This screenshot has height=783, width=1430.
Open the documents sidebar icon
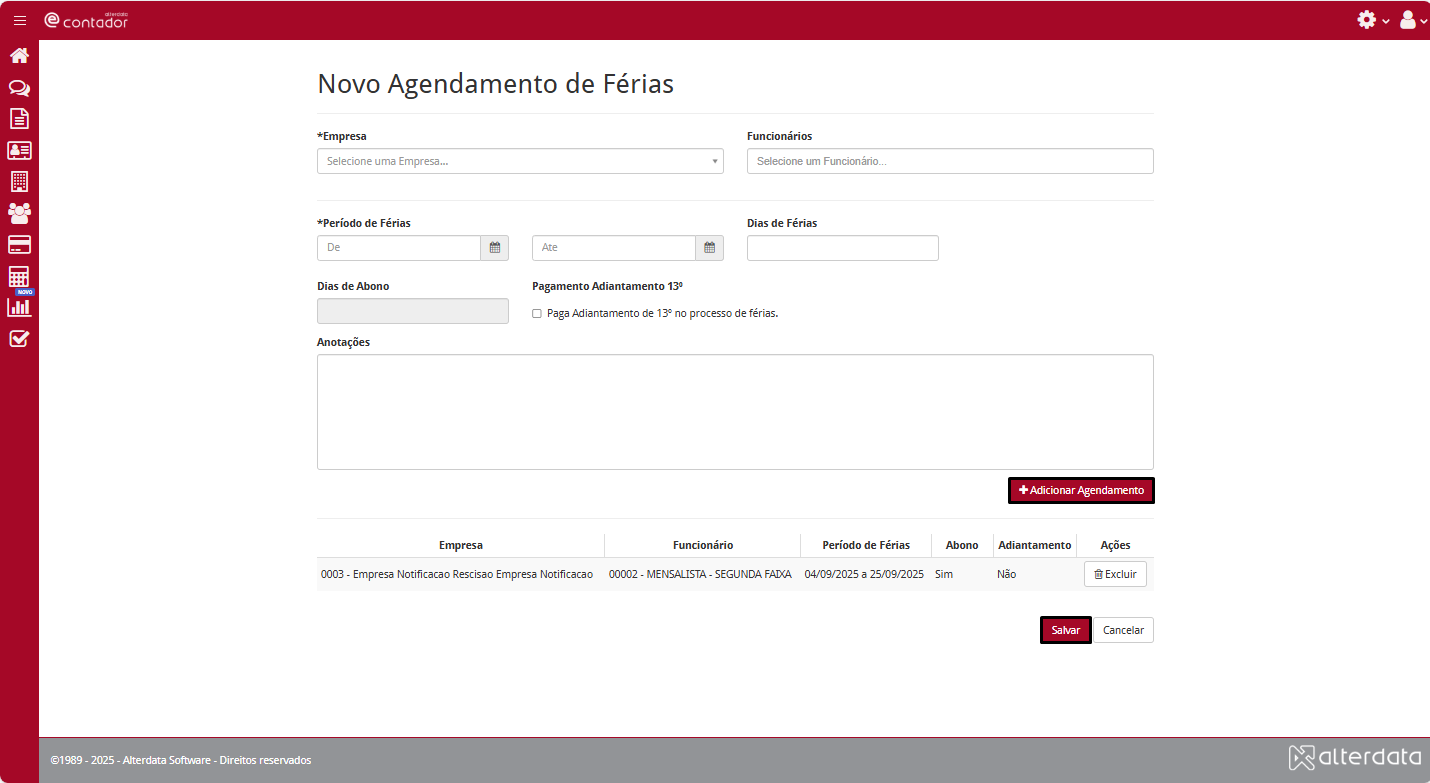(x=19, y=119)
